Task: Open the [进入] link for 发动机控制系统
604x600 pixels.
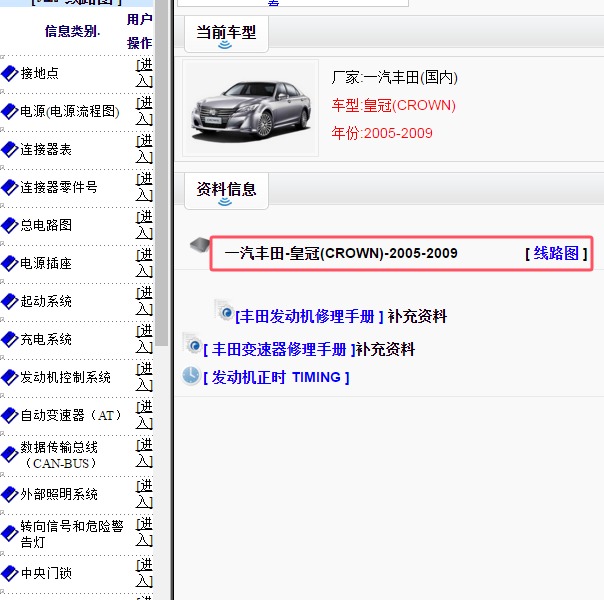Action: [144, 377]
